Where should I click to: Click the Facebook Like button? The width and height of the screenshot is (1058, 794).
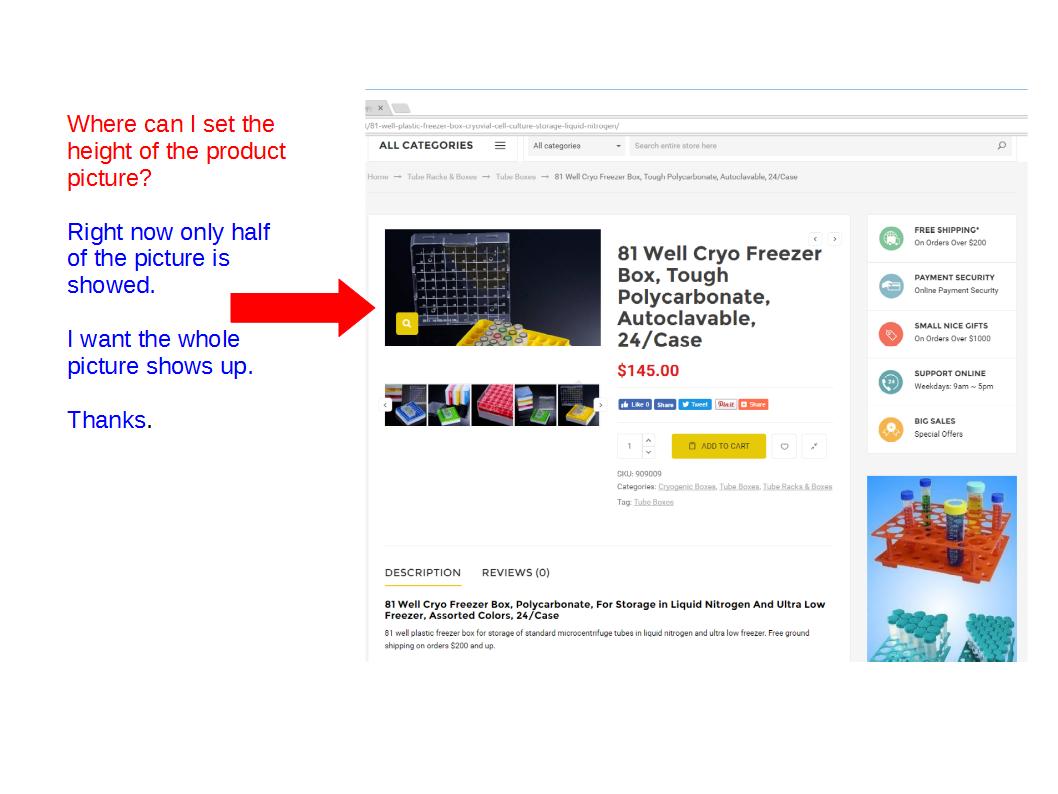635,405
